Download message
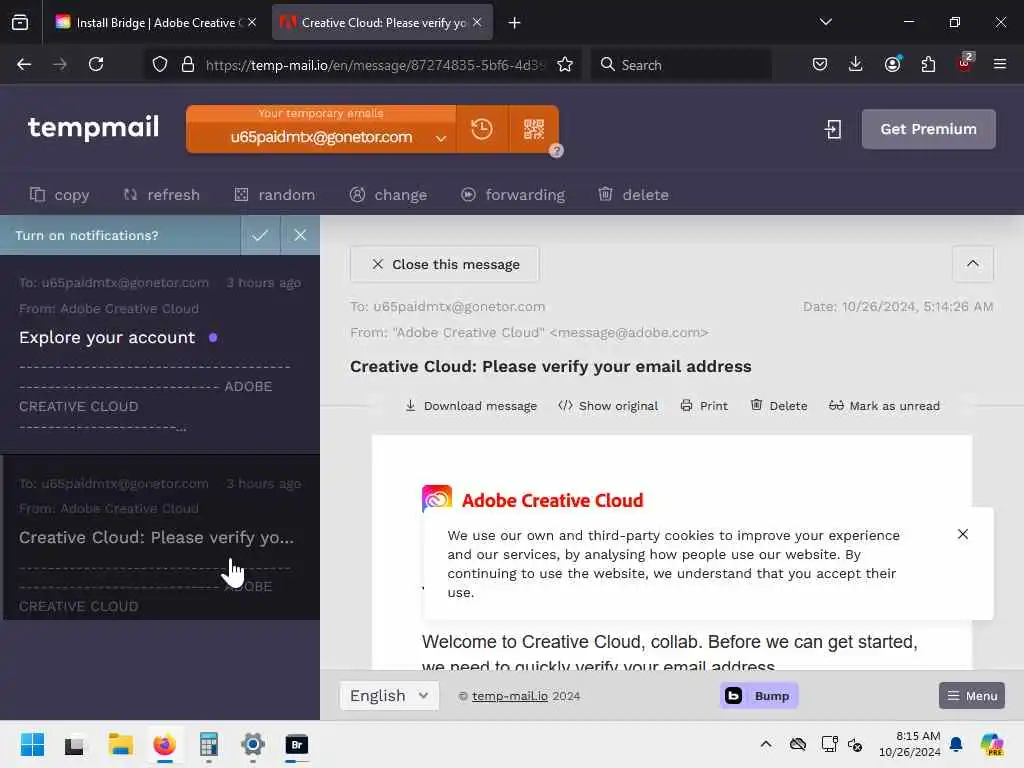This screenshot has height=768, width=1024. click(x=471, y=406)
